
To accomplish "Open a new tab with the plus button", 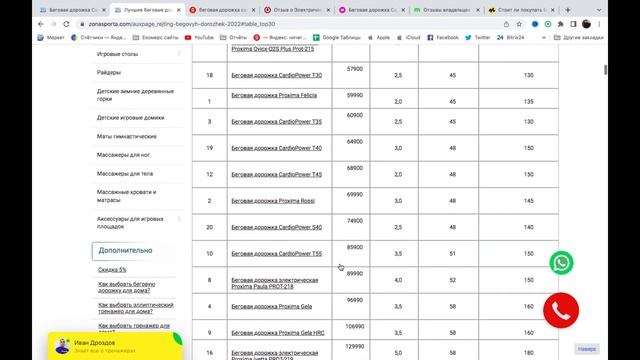I will click(568, 10).
